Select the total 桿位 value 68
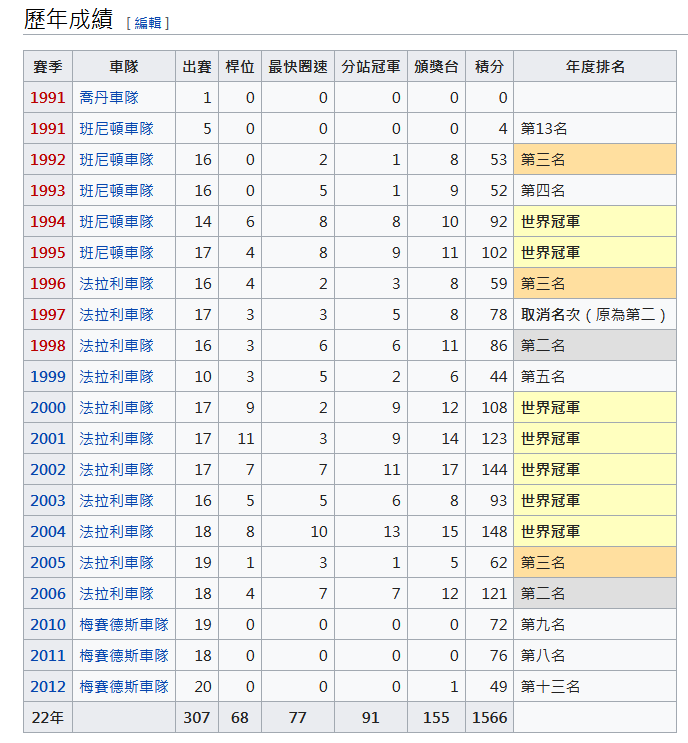 coord(240,717)
